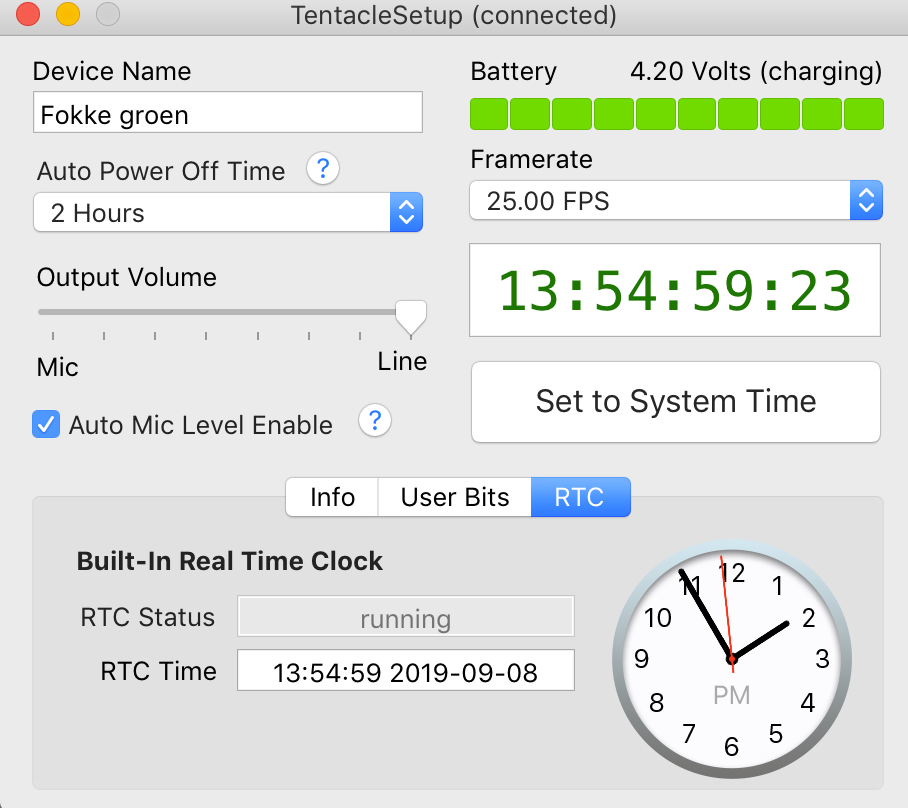Click the yellow minimize window button

click(68, 14)
